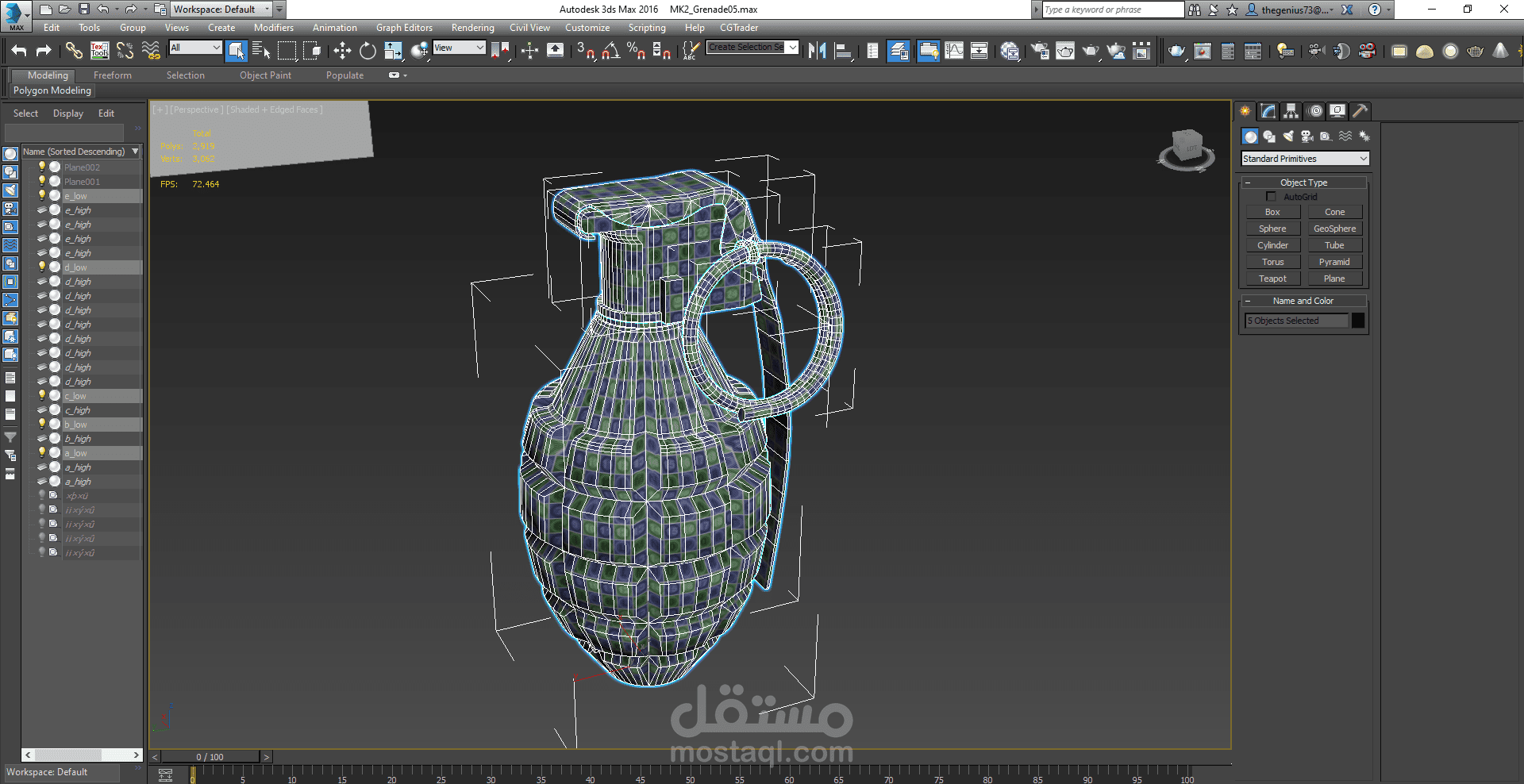
Task: Toggle visibility of the e_low object
Action: click(42, 196)
